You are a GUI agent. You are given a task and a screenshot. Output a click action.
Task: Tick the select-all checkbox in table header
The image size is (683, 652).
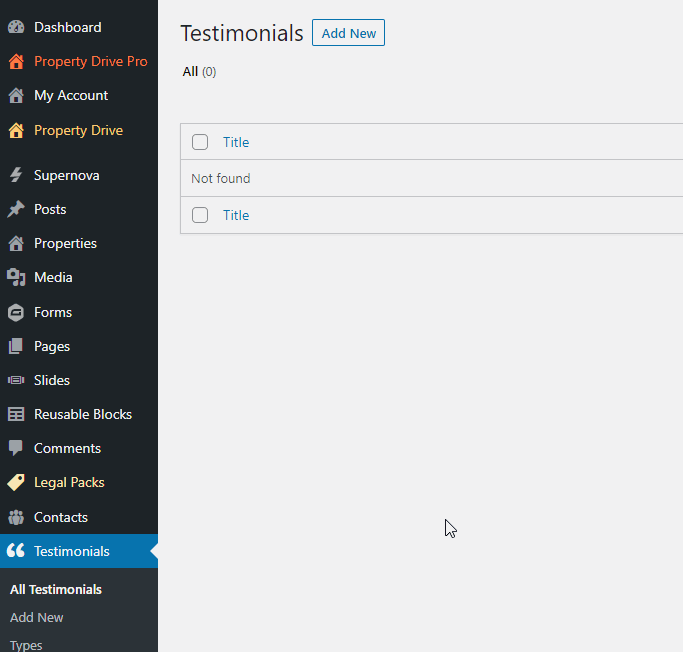click(200, 142)
